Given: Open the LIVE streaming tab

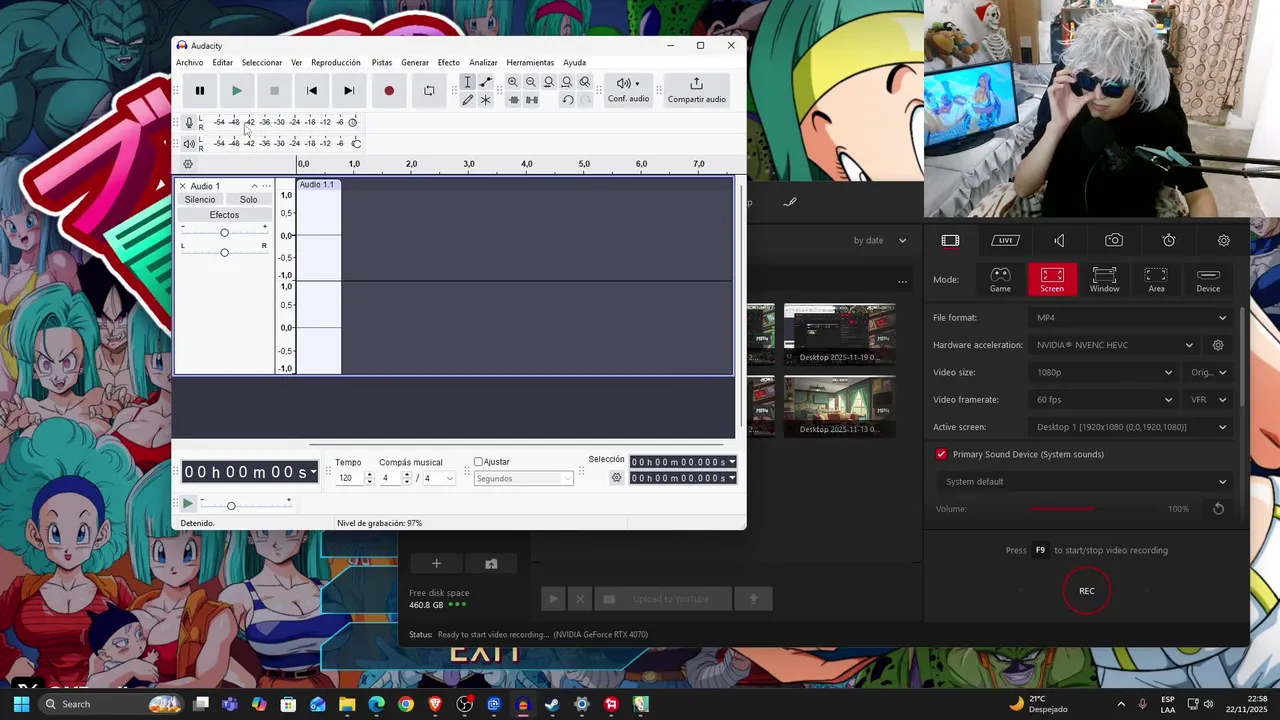Looking at the screenshot, I should coord(1005,240).
